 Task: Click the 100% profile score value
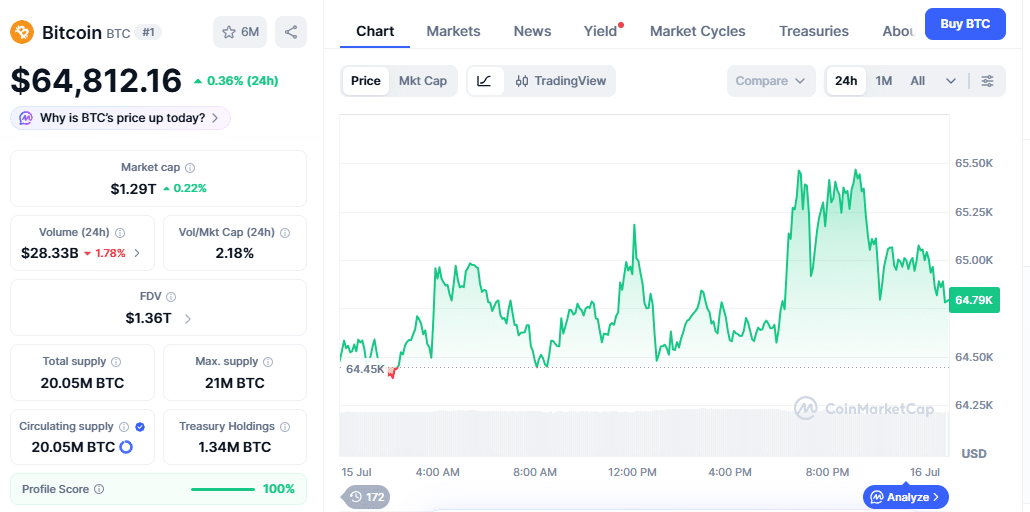click(279, 489)
